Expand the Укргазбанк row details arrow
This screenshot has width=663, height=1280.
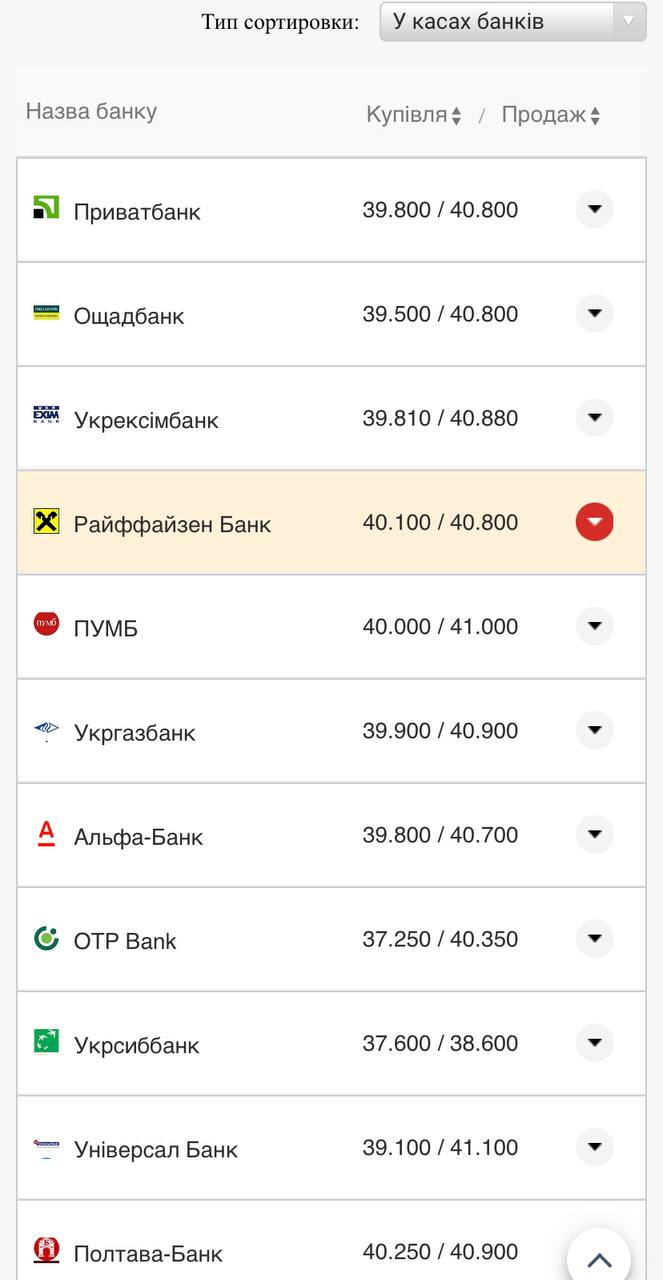594,730
